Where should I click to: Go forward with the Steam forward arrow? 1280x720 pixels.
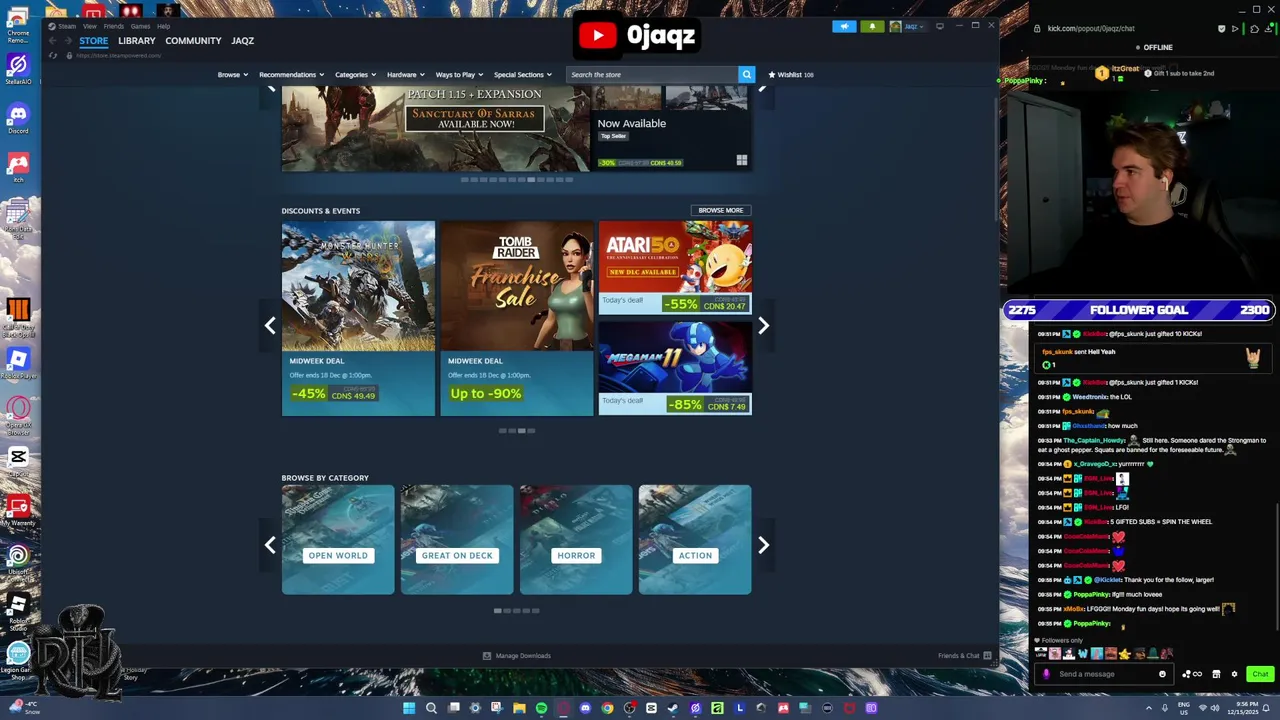pyautogui.click(x=68, y=41)
